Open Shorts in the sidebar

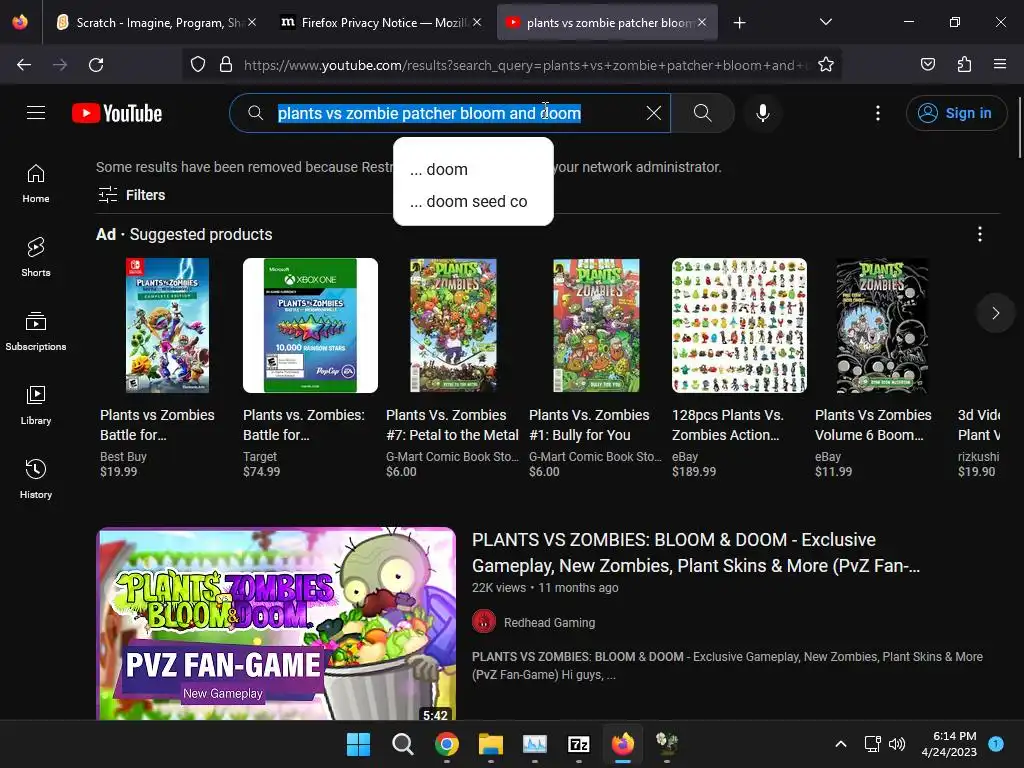tap(36, 257)
